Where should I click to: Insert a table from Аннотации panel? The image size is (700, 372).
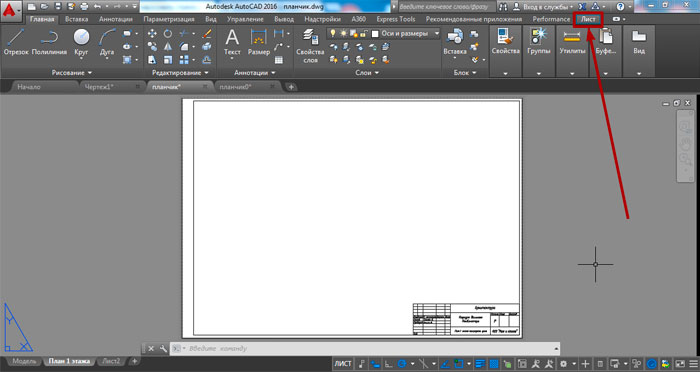coord(279,60)
